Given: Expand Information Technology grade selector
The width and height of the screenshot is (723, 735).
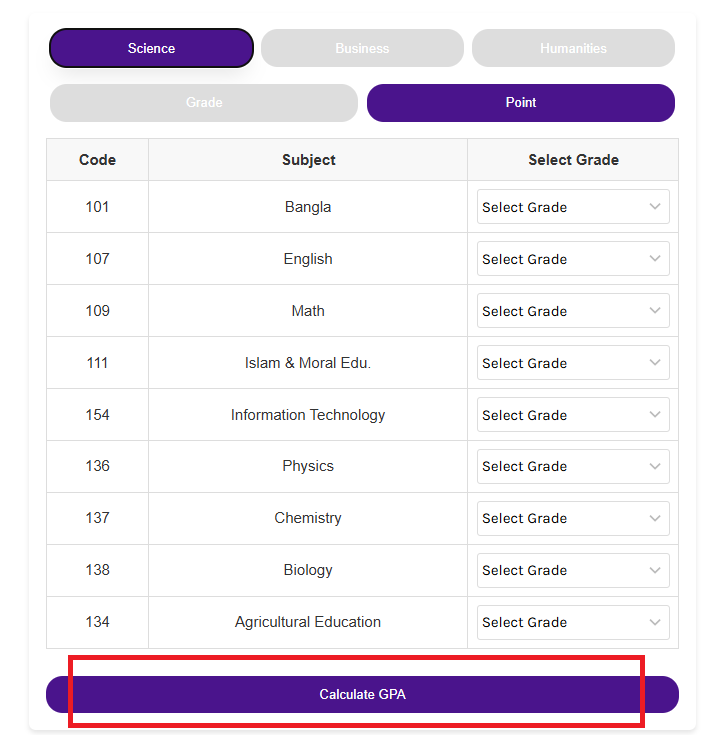Looking at the screenshot, I should click(x=573, y=415).
